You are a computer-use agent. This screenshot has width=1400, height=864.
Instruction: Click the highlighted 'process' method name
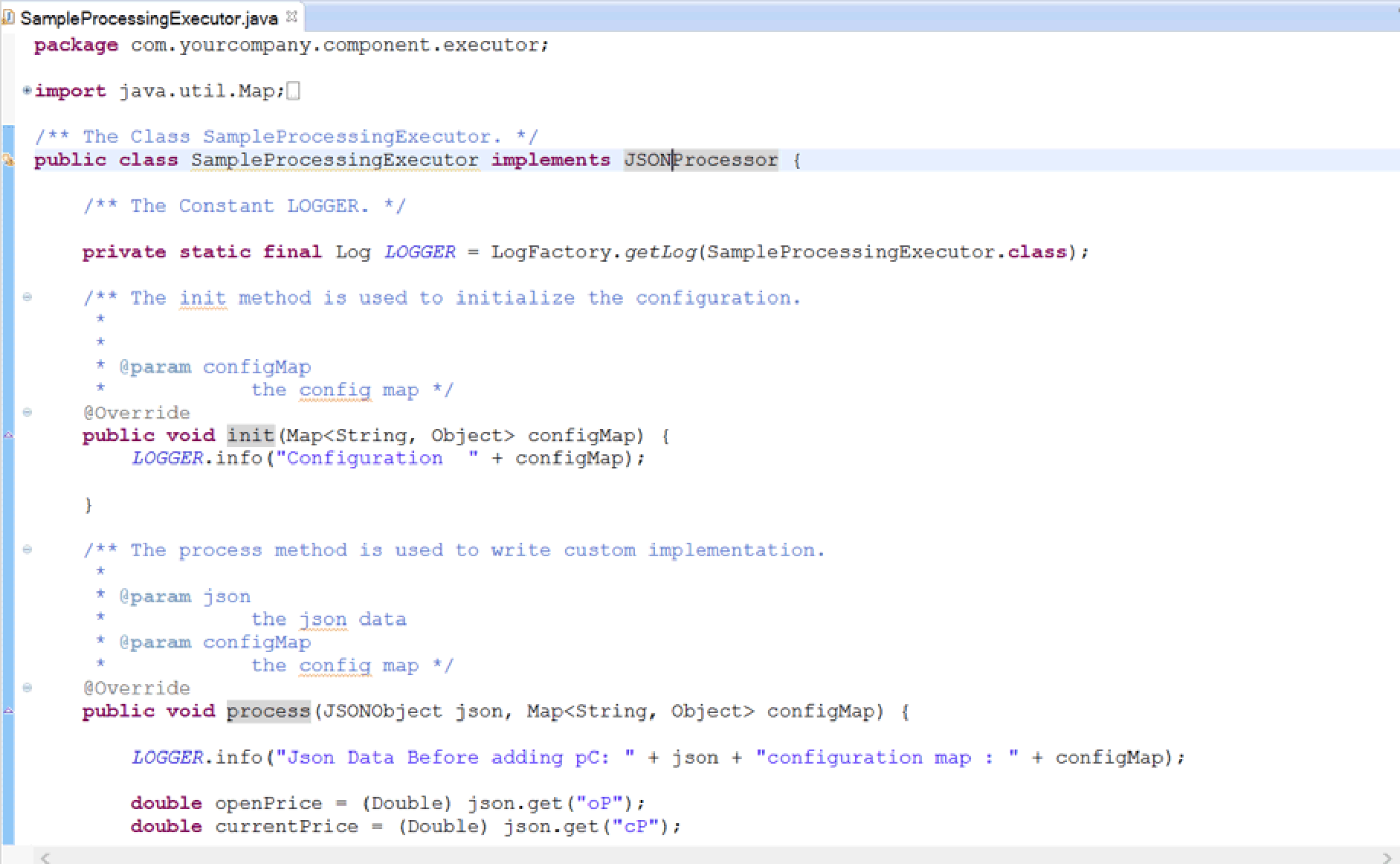point(268,711)
